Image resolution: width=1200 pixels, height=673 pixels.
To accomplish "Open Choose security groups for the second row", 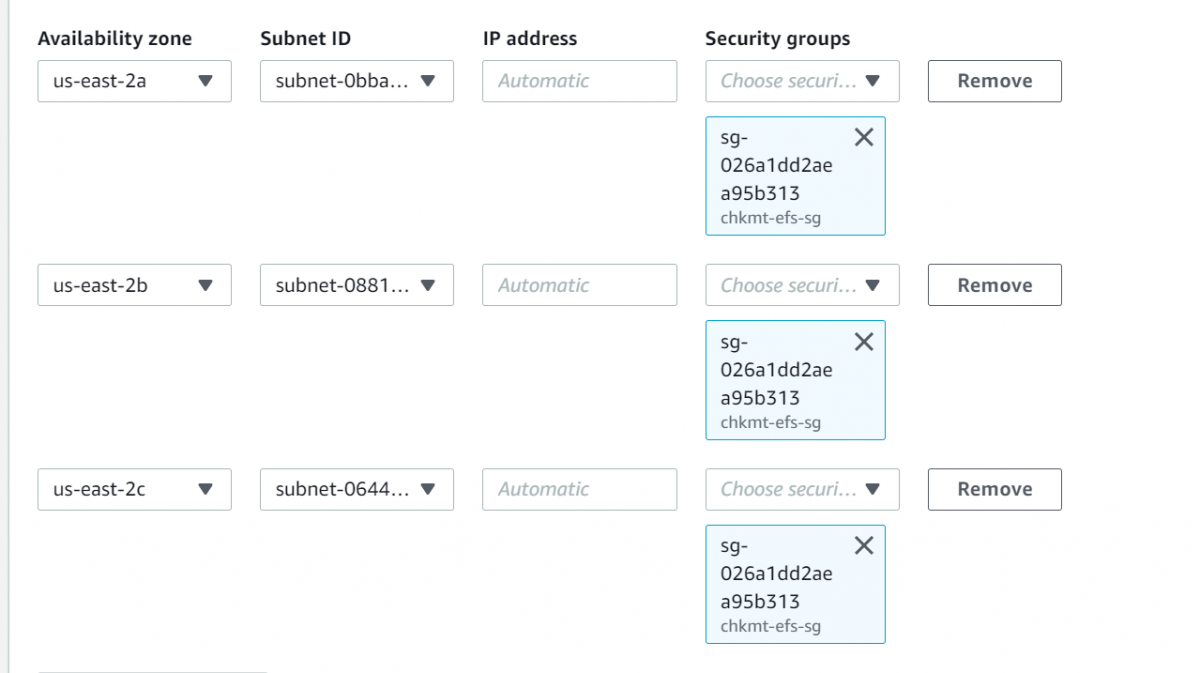I will click(x=801, y=285).
